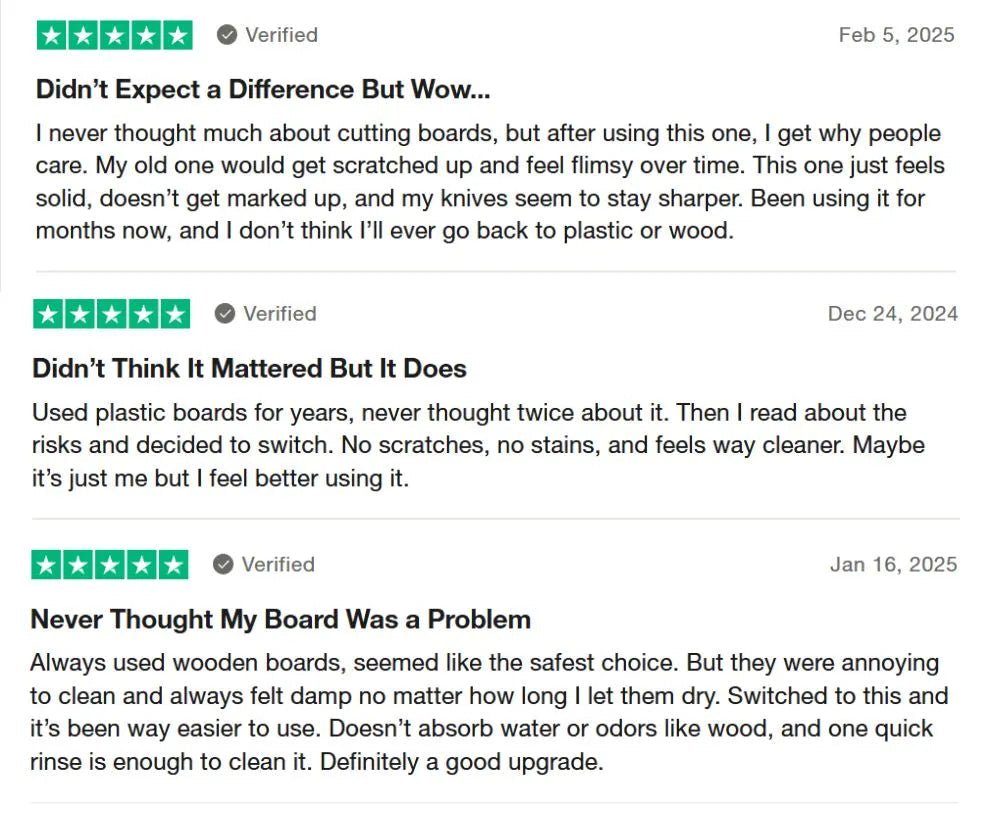Click the five-star rating on Dec 24 review

pos(112,314)
